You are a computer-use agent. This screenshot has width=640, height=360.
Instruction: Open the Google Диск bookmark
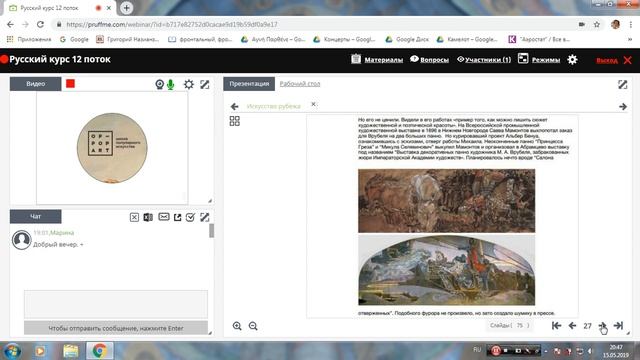[x=407, y=39]
